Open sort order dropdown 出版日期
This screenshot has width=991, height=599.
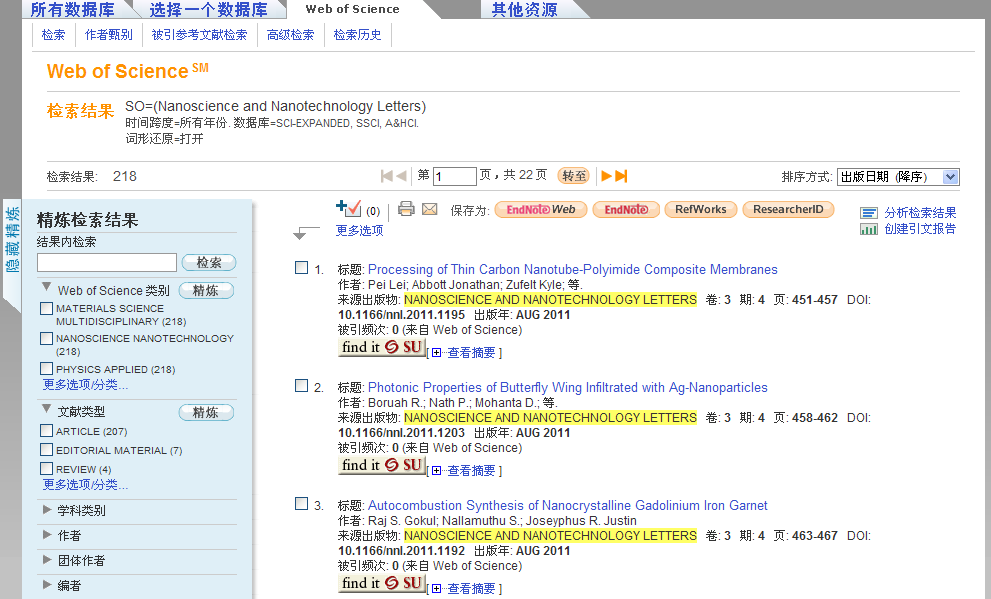[898, 177]
